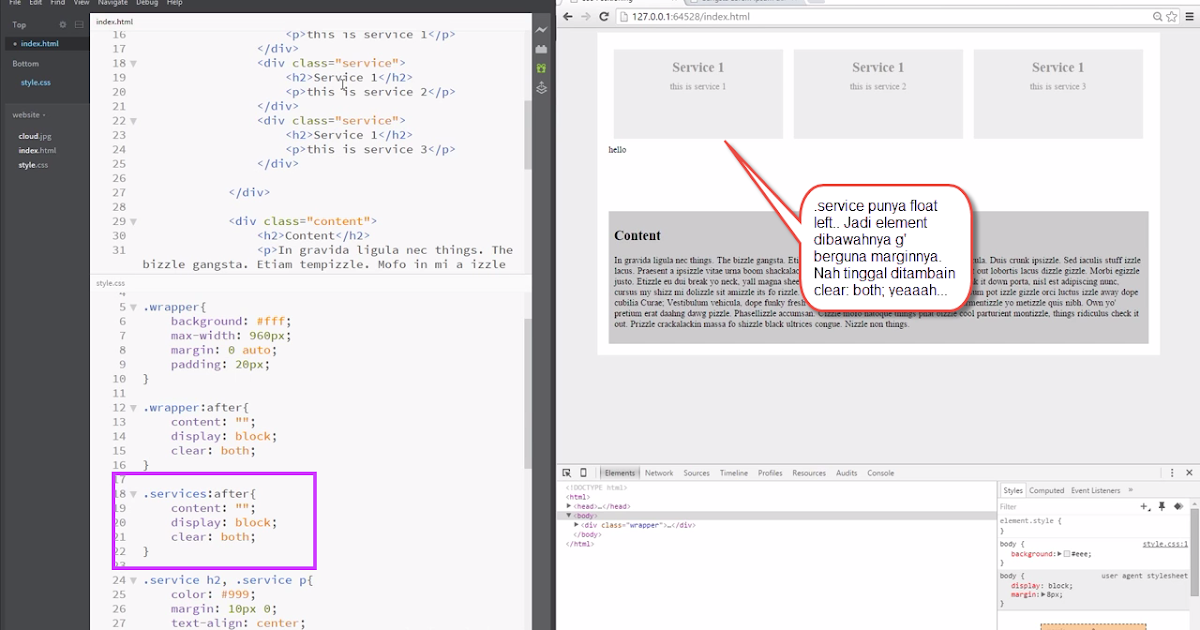Toggle color format with the diamond icon

pos(1179,506)
